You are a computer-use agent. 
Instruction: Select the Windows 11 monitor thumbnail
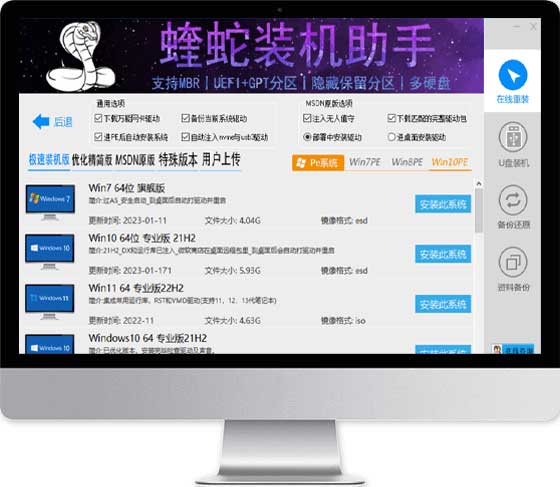click(50, 302)
